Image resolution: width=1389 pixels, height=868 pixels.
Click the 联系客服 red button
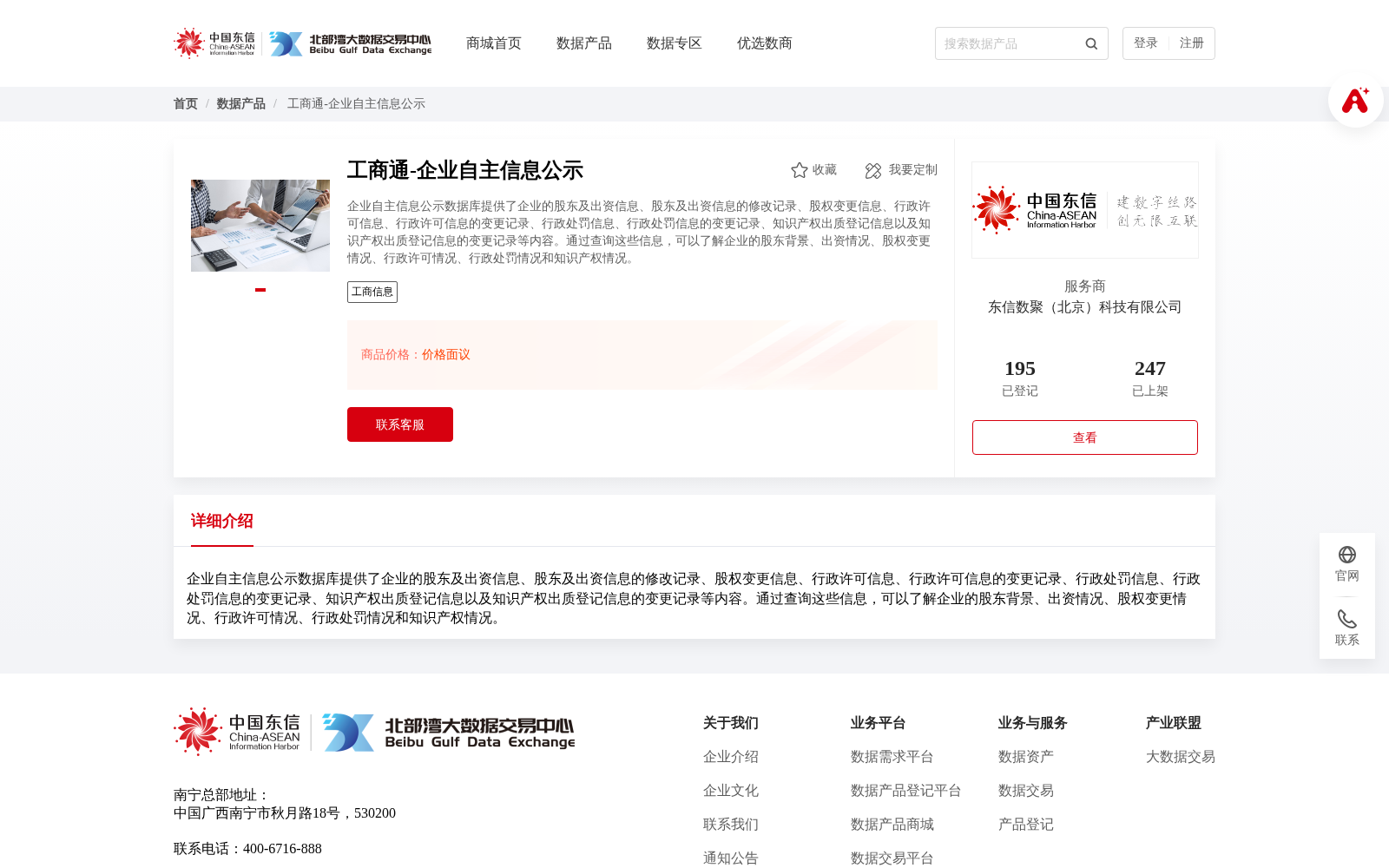point(400,424)
